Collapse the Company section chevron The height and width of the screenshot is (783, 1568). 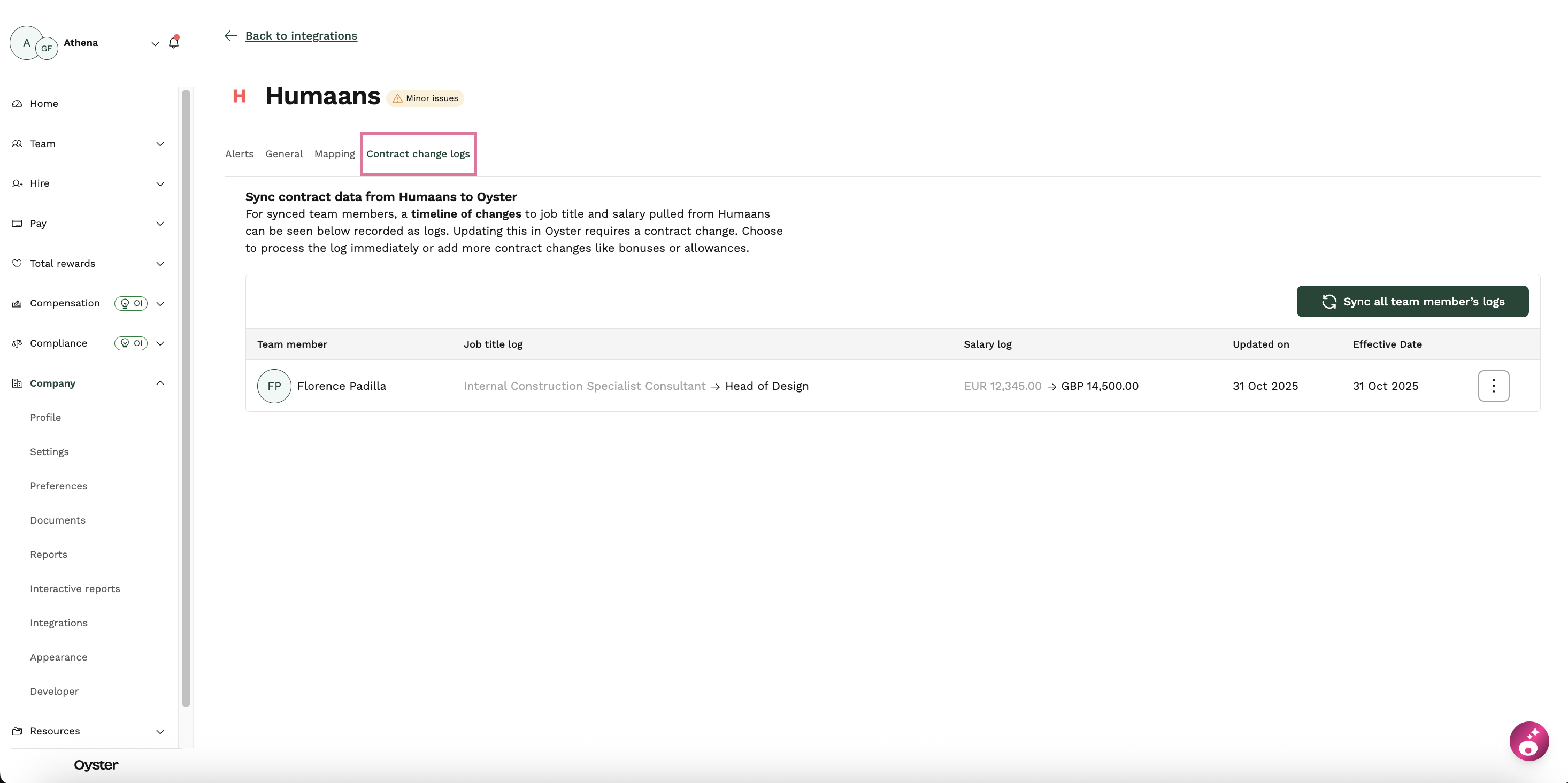[x=160, y=383]
